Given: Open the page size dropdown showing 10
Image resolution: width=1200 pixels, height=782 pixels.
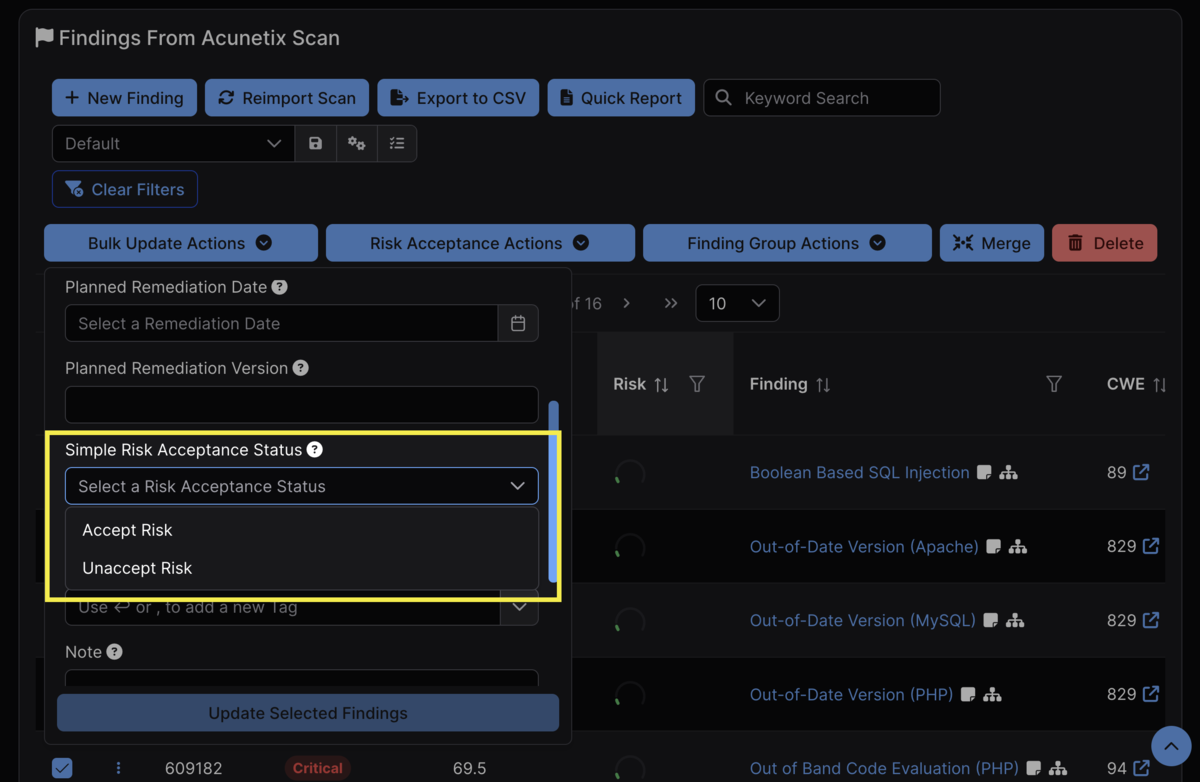Looking at the screenshot, I should [x=737, y=303].
